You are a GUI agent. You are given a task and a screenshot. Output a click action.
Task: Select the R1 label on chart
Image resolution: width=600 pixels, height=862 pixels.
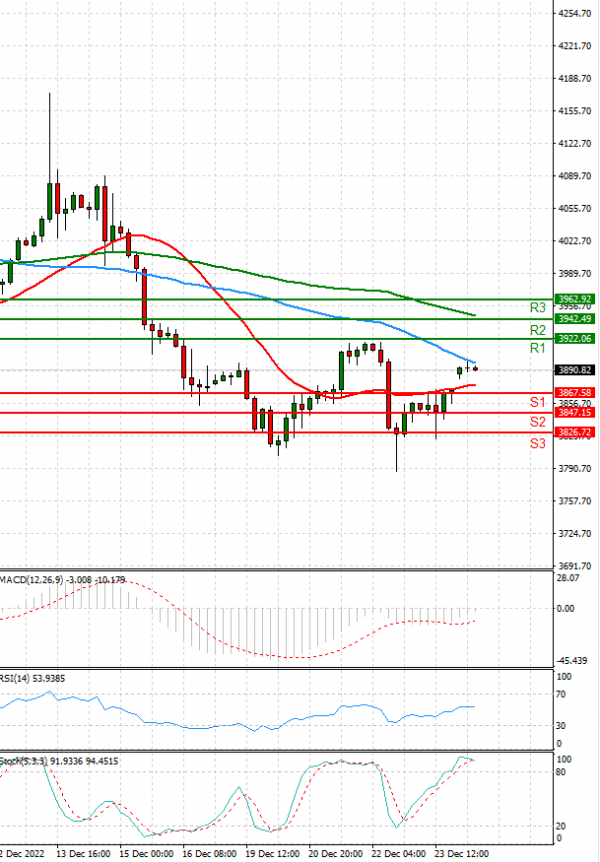point(538,348)
